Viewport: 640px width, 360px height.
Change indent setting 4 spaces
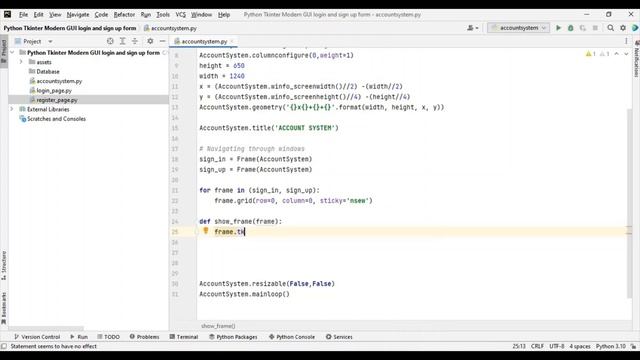click(580, 346)
